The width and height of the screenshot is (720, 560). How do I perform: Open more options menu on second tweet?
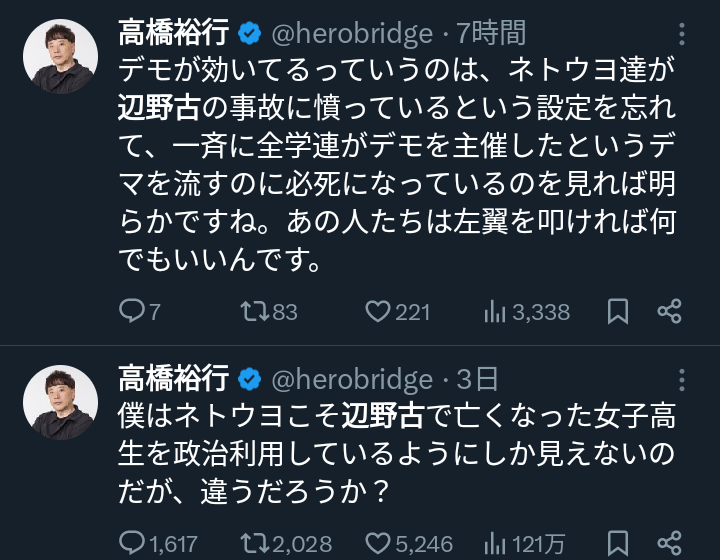[681, 379]
